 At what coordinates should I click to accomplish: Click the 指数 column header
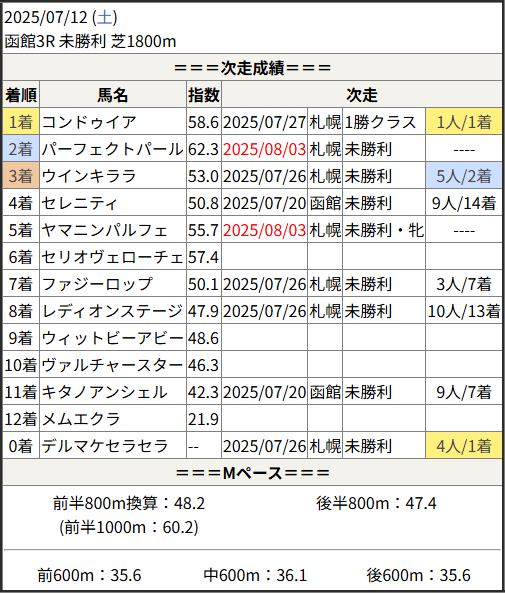coord(204,95)
